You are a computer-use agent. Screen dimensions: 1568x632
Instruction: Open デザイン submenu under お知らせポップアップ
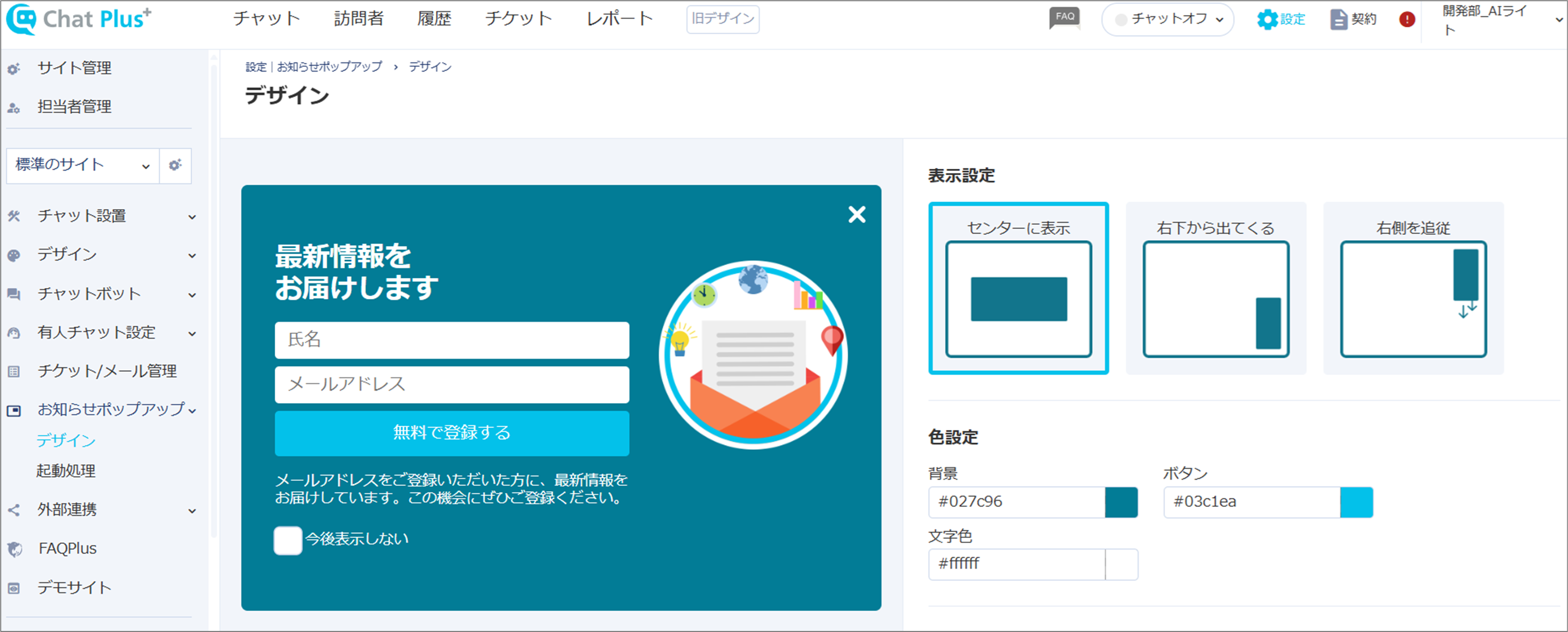[x=66, y=440]
